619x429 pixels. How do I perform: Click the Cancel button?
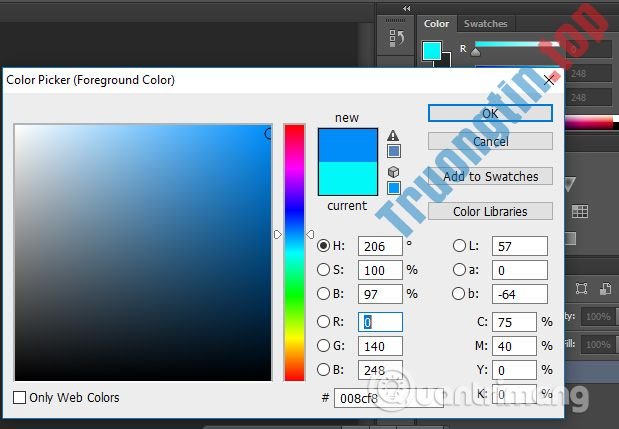pos(490,141)
